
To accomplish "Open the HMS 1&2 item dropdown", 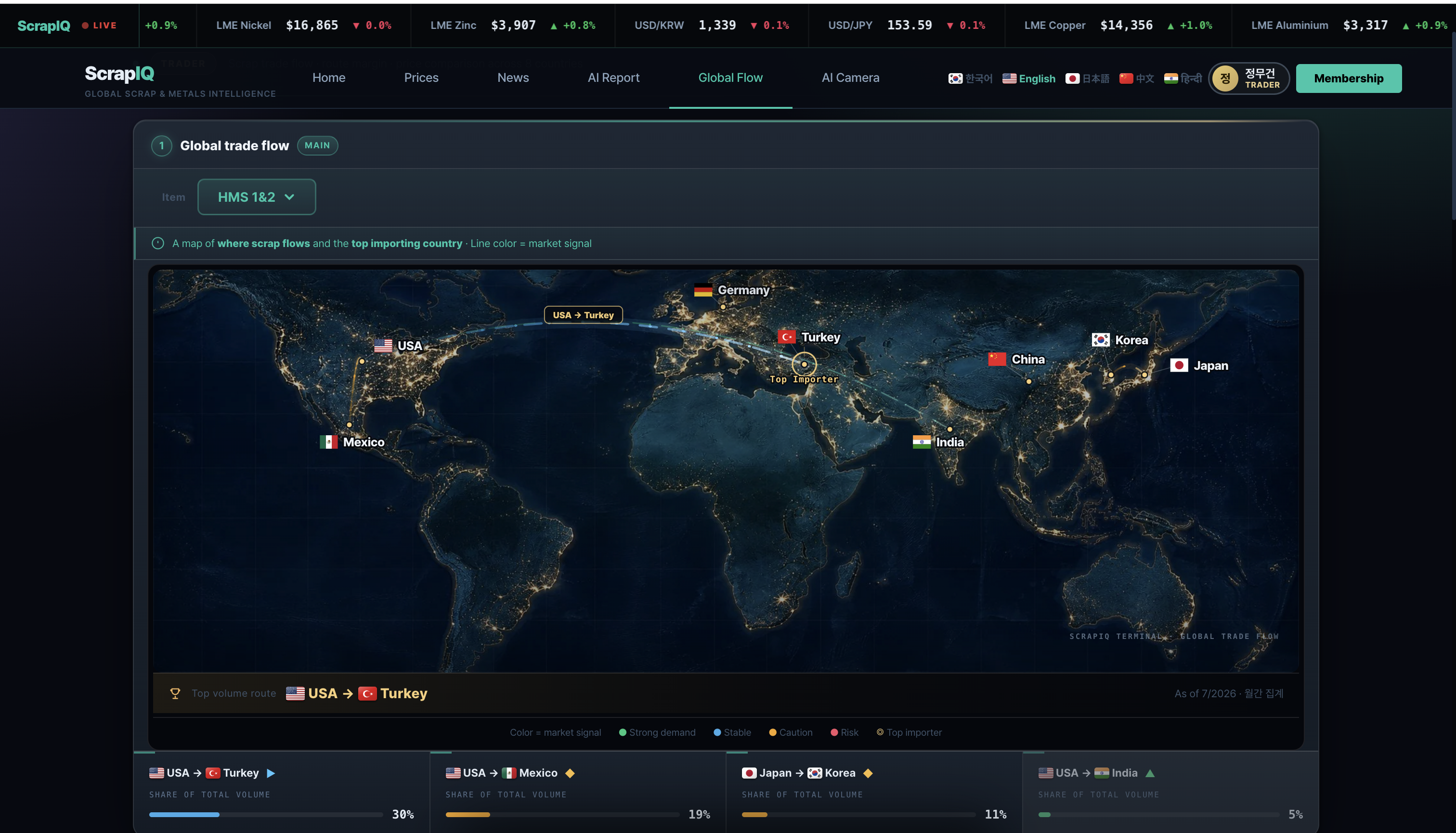I will point(256,197).
